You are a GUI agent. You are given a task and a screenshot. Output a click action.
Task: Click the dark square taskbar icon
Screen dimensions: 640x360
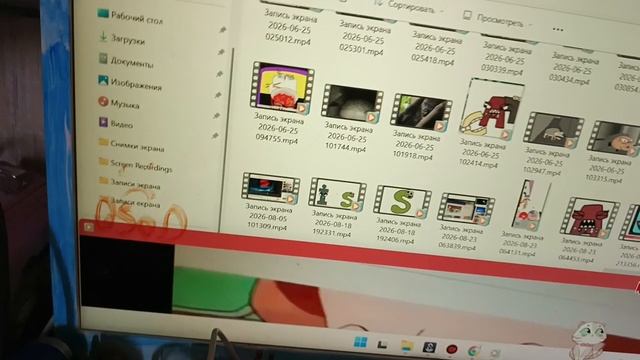tap(429, 347)
